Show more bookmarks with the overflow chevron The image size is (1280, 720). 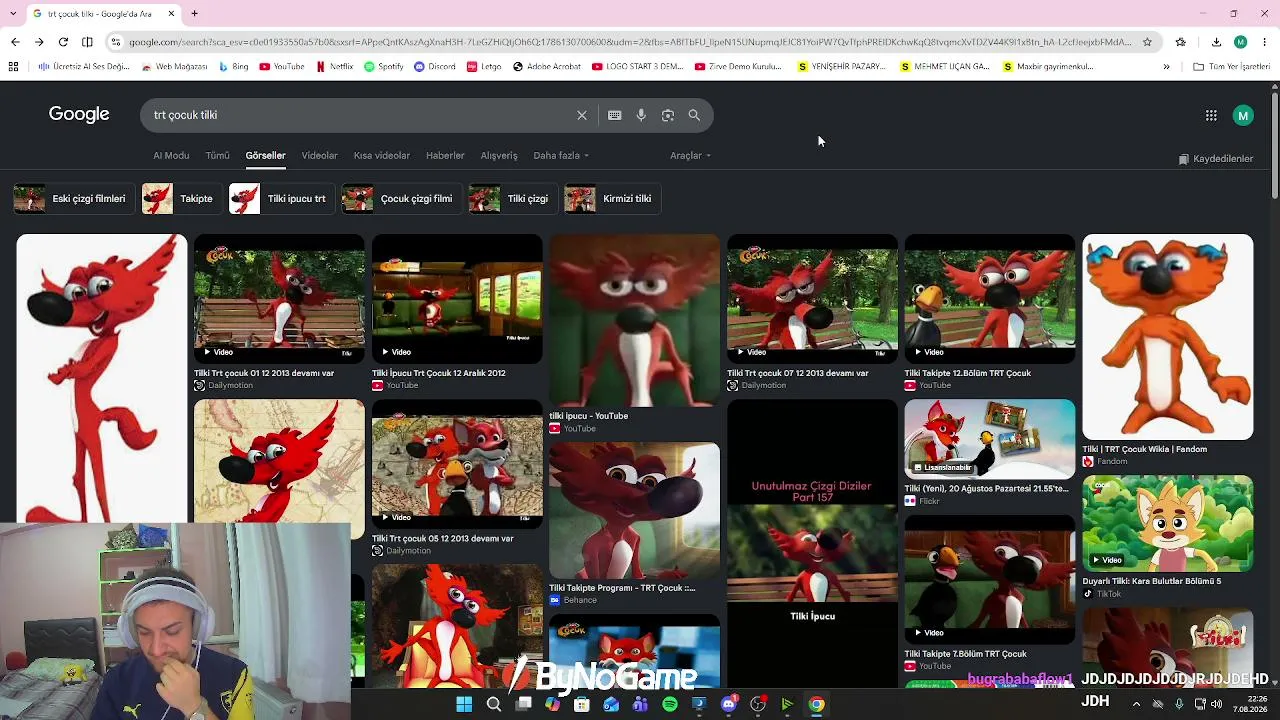click(x=1166, y=67)
